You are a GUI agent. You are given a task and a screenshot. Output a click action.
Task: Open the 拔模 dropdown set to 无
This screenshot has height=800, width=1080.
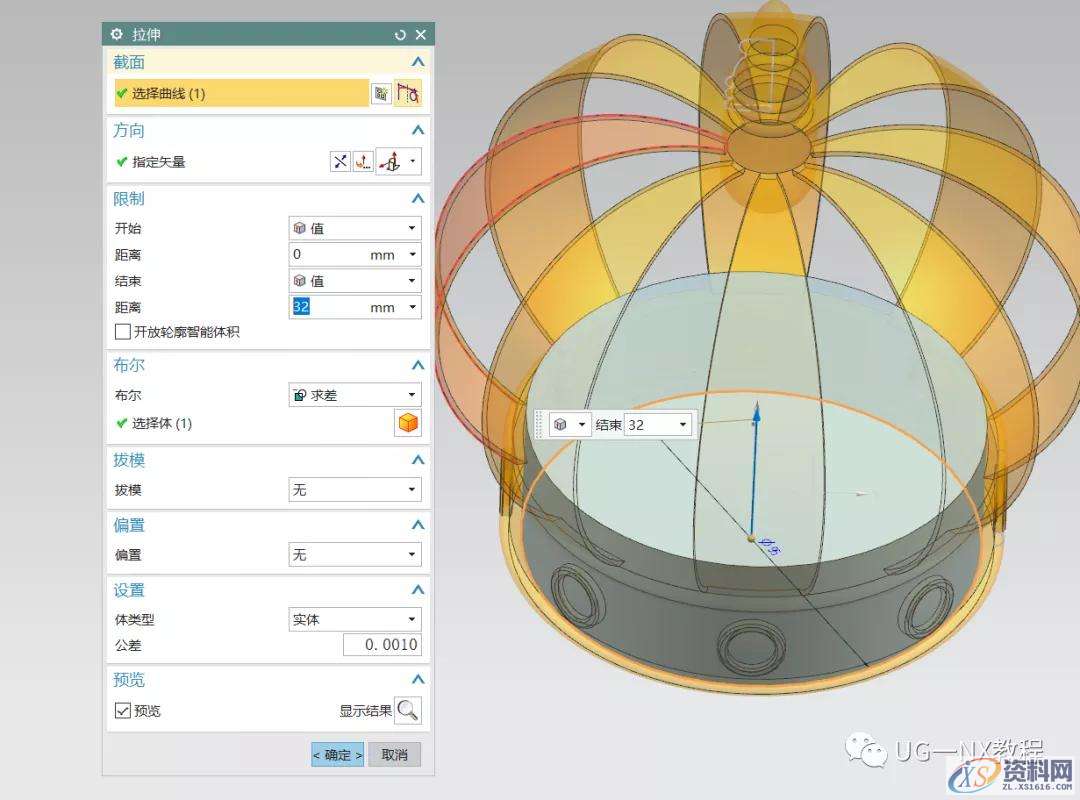pos(355,490)
